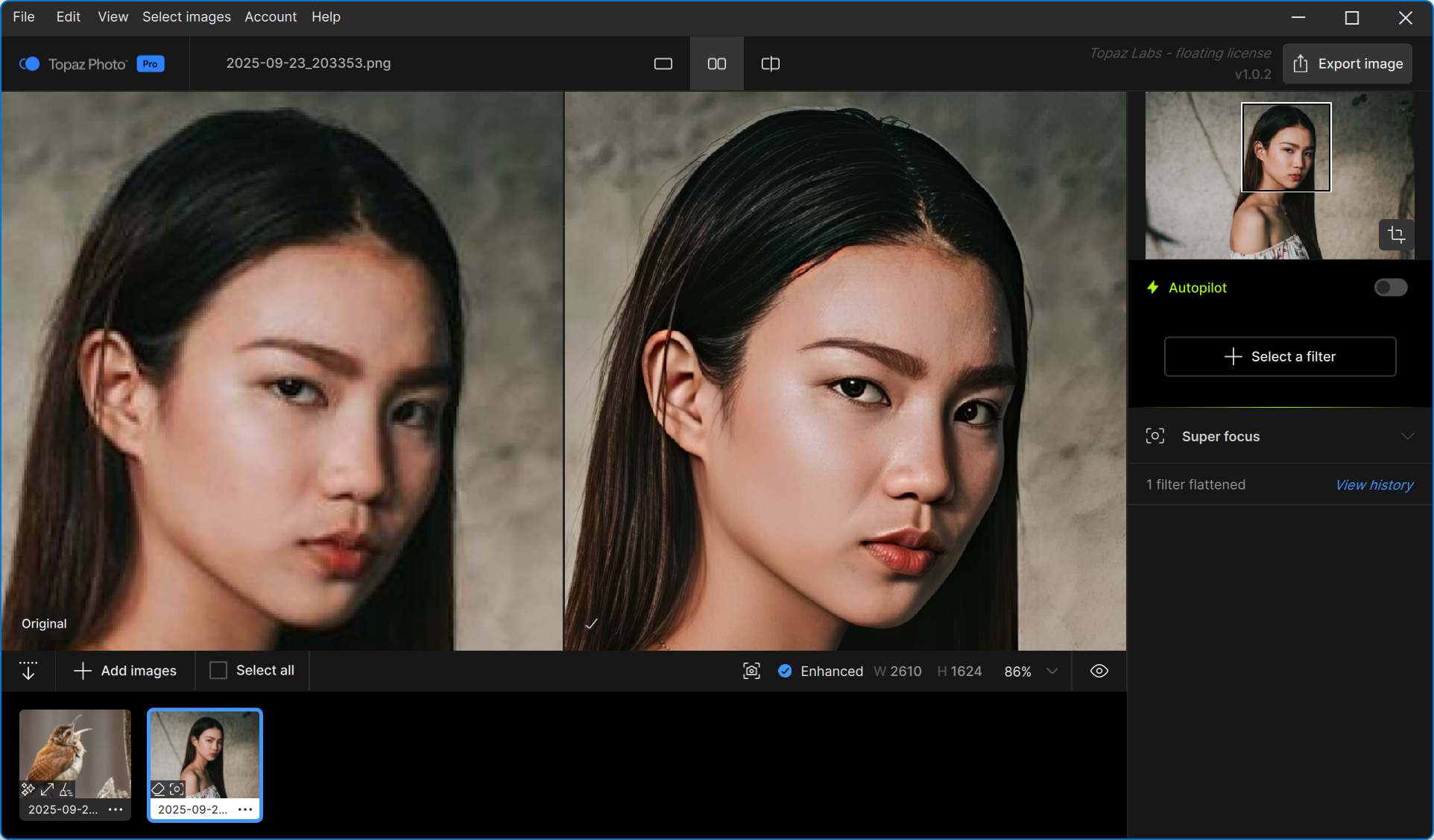Open the Select images menu

[x=186, y=16]
